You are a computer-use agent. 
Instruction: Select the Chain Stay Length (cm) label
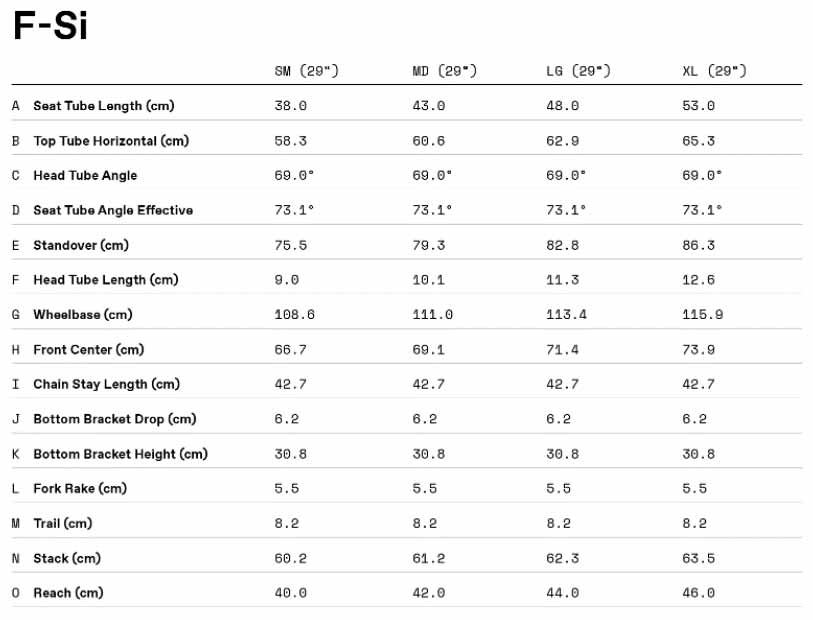(106, 384)
